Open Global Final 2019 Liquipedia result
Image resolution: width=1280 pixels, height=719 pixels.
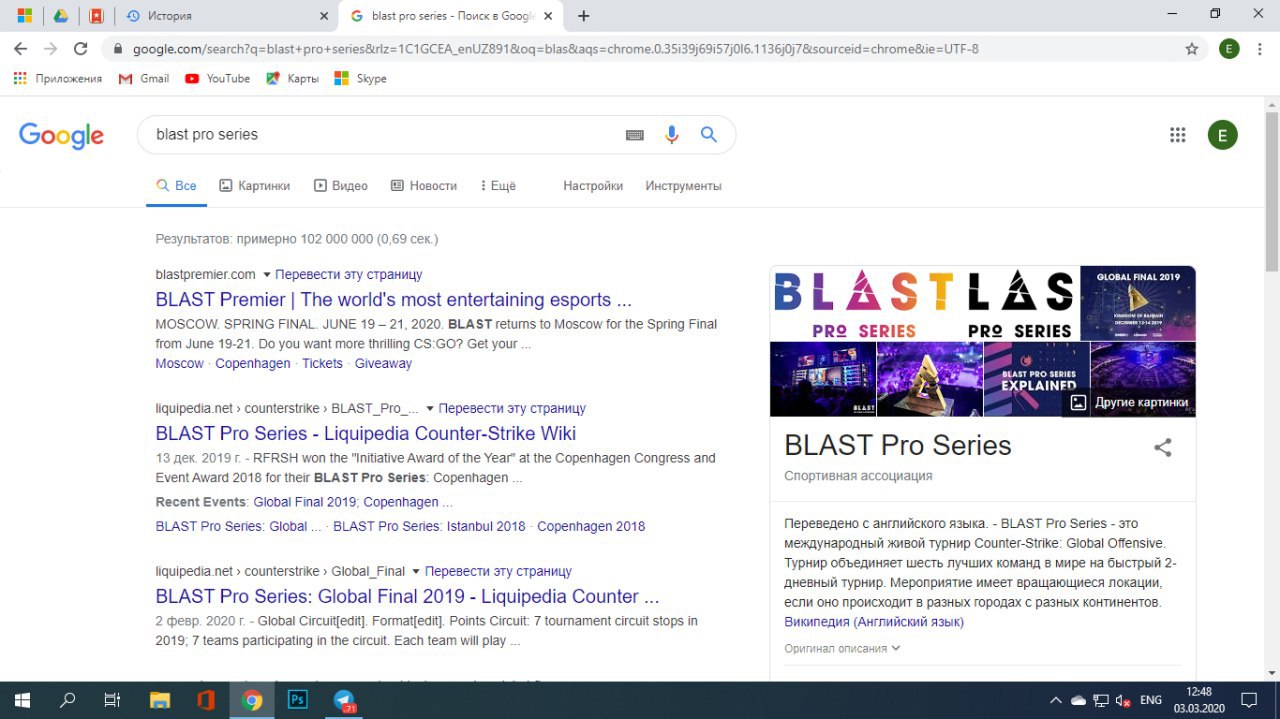click(408, 597)
